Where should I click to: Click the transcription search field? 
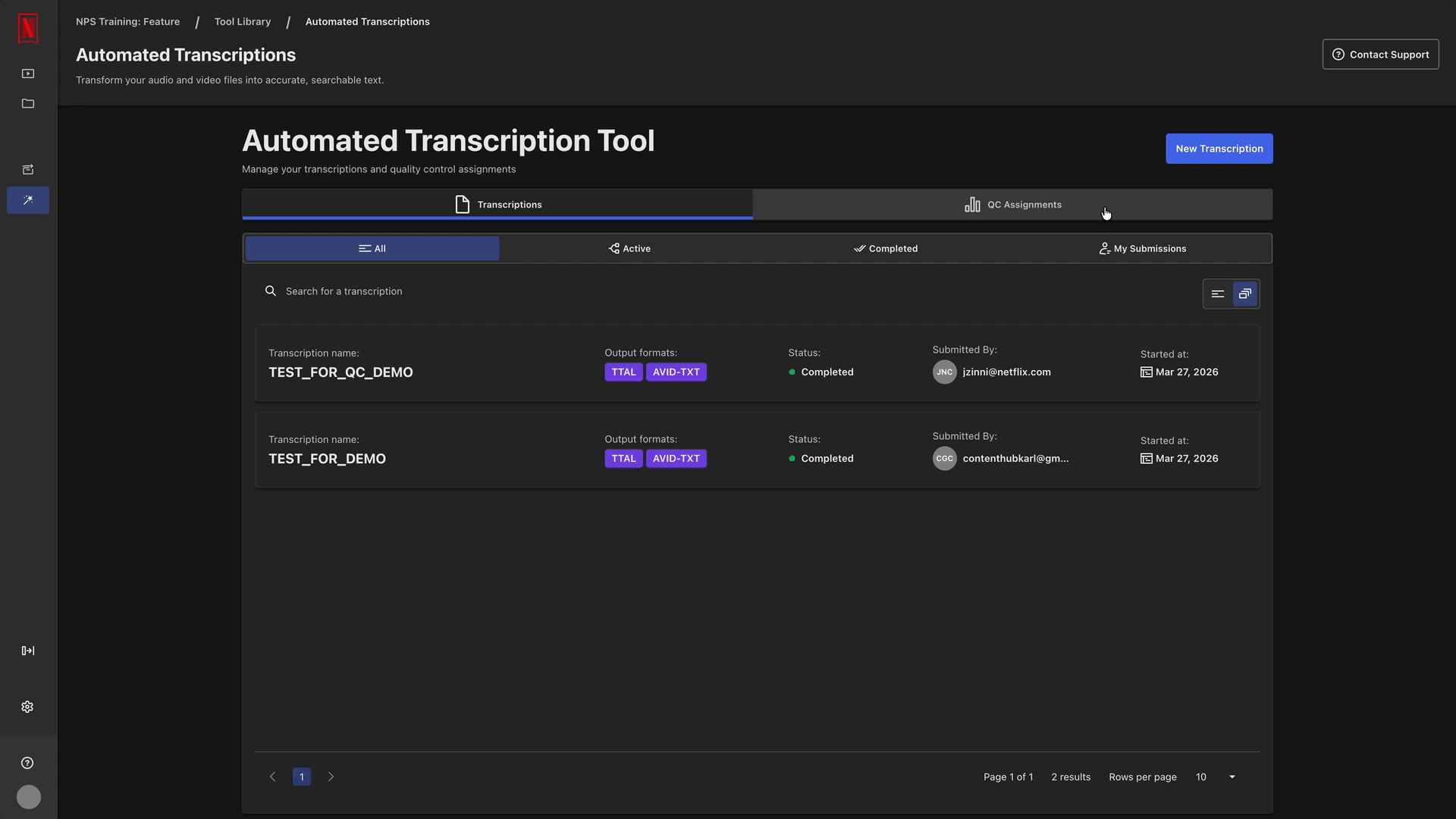click(x=344, y=291)
